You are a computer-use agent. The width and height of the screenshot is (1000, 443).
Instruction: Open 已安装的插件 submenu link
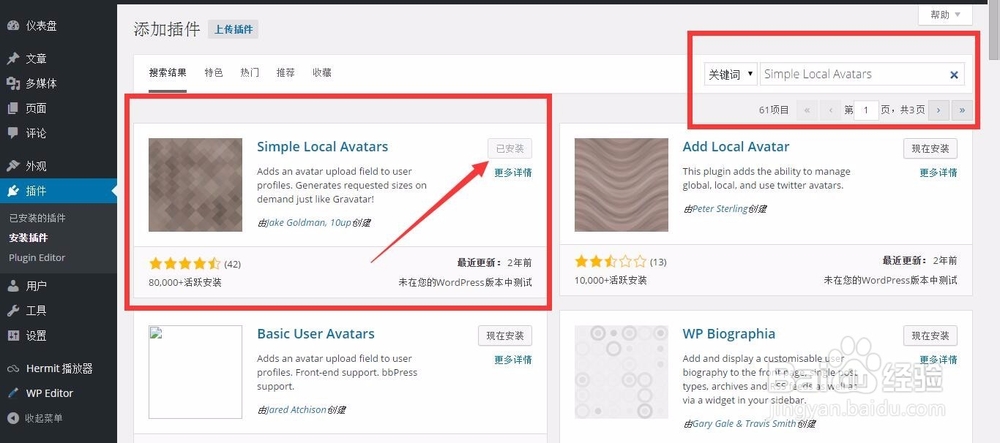click(x=37, y=218)
